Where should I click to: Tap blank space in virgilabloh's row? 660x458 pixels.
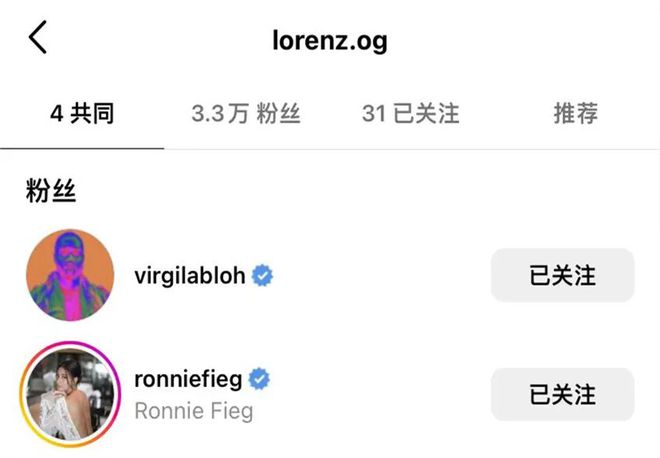[380, 276]
